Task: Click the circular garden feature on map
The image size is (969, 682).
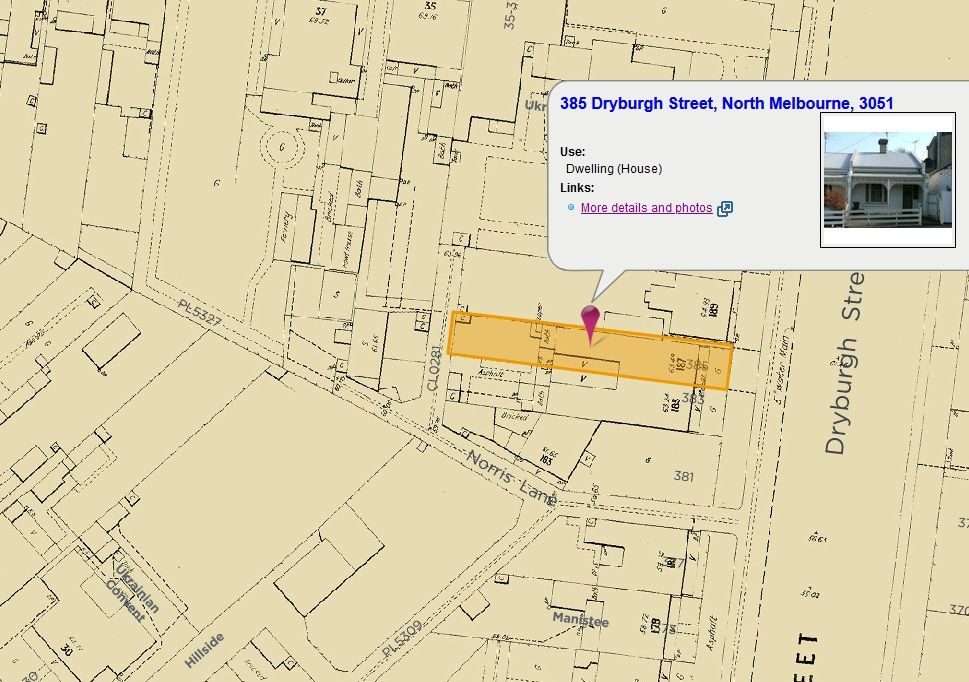Action: 281,150
